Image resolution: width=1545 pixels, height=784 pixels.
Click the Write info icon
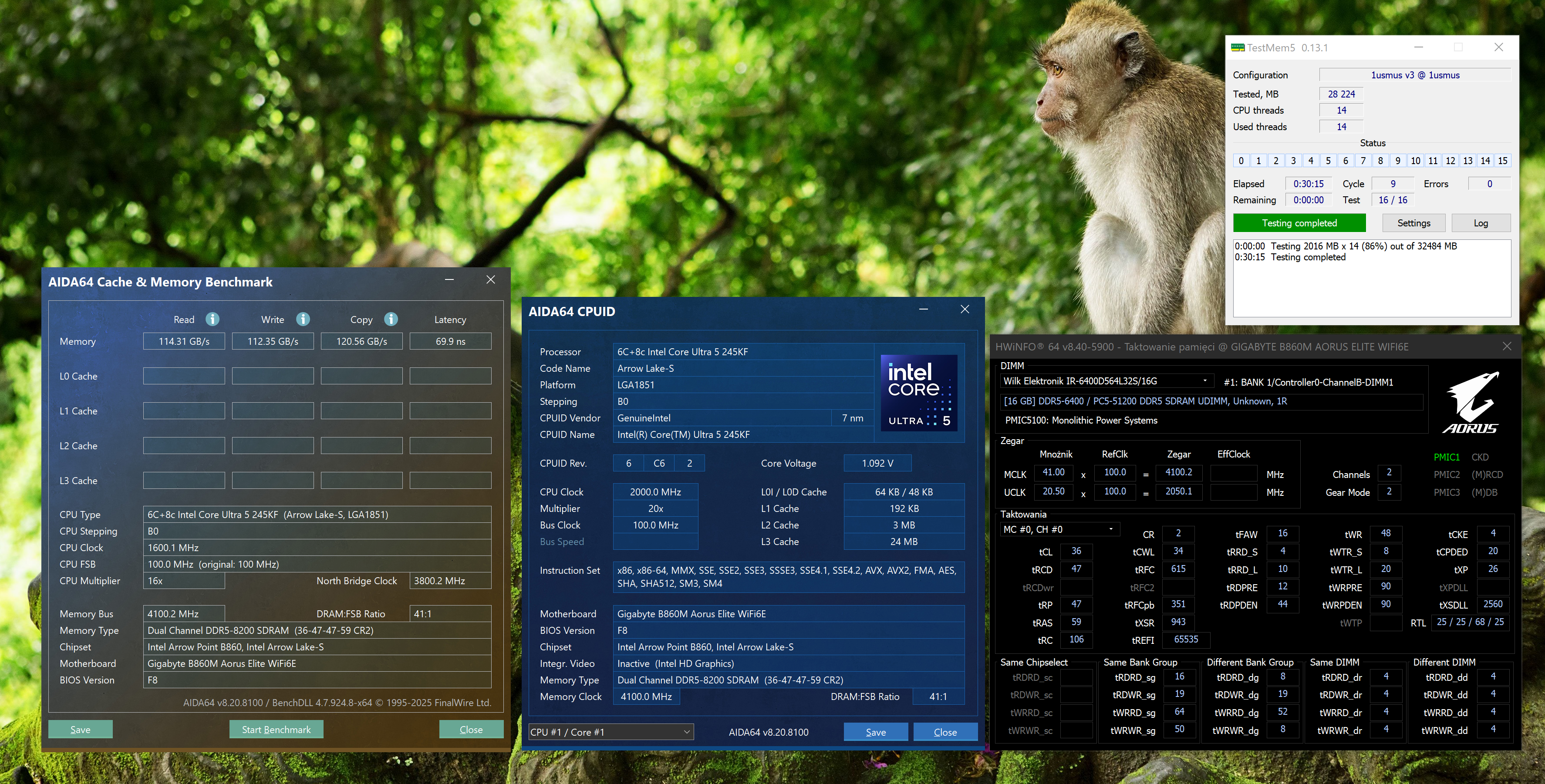(x=303, y=319)
